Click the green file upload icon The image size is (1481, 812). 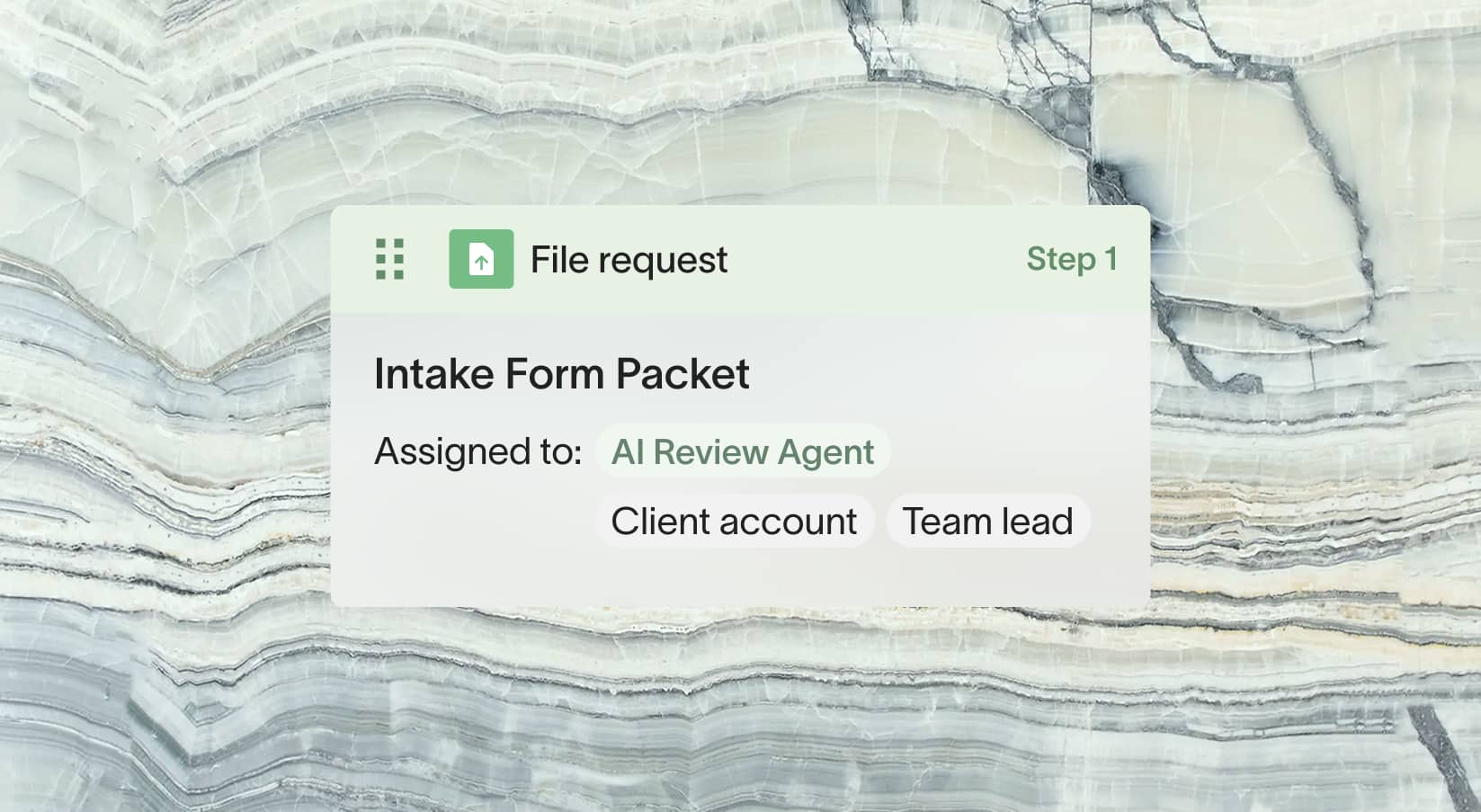pyautogui.click(x=481, y=259)
